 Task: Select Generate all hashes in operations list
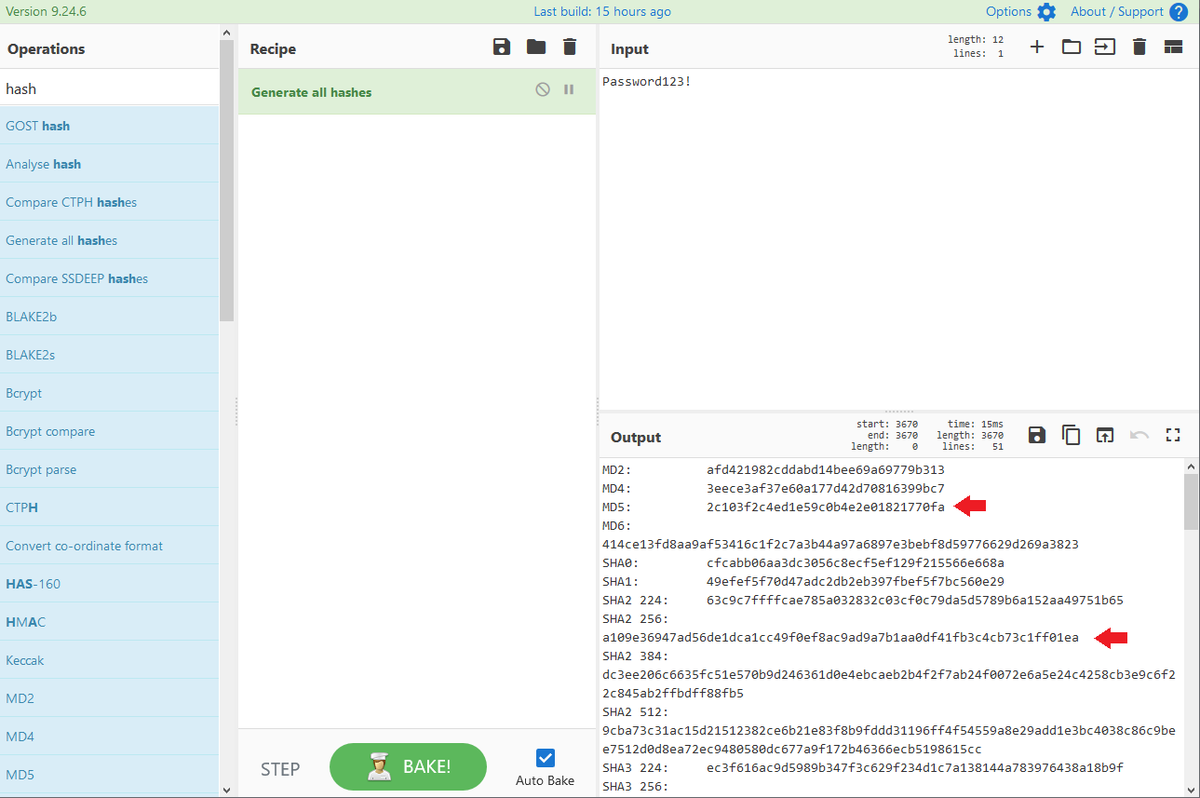pos(109,240)
